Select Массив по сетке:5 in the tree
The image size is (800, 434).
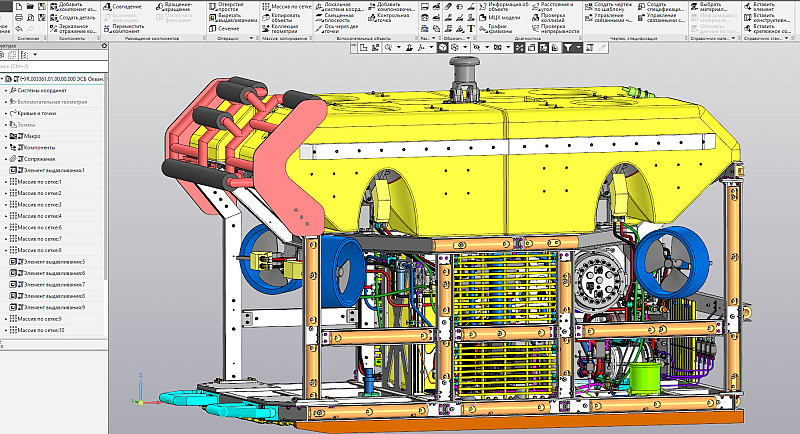(x=38, y=227)
